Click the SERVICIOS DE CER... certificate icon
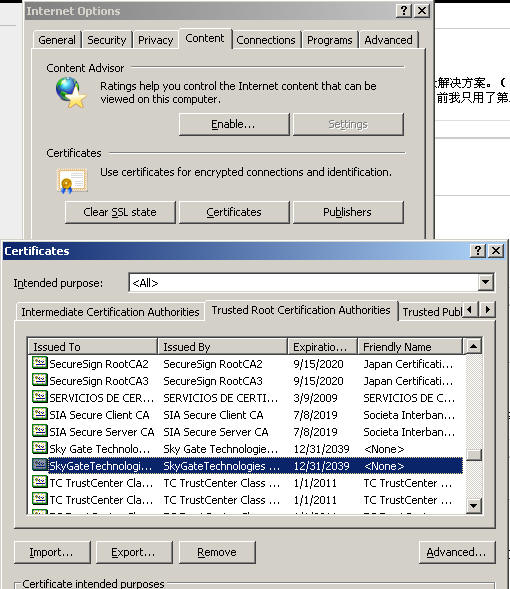Viewport: 510px width, 589px height. [x=39, y=397]
